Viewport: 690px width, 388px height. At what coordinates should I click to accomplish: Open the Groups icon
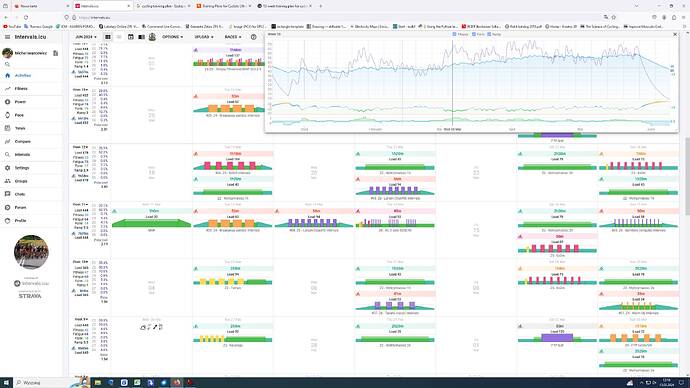[x=7, y=181]
